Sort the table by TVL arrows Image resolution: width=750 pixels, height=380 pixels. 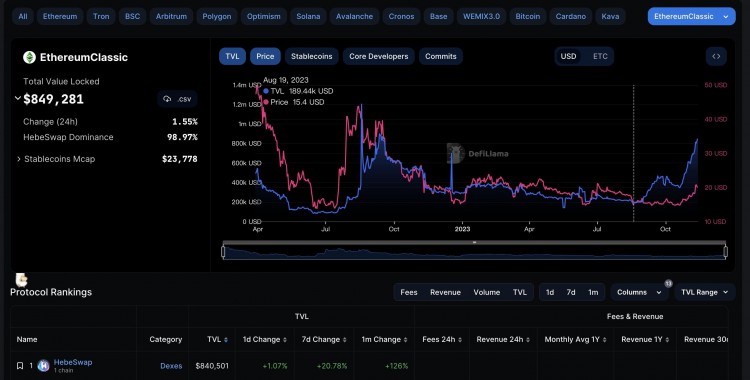coord(226,340)
